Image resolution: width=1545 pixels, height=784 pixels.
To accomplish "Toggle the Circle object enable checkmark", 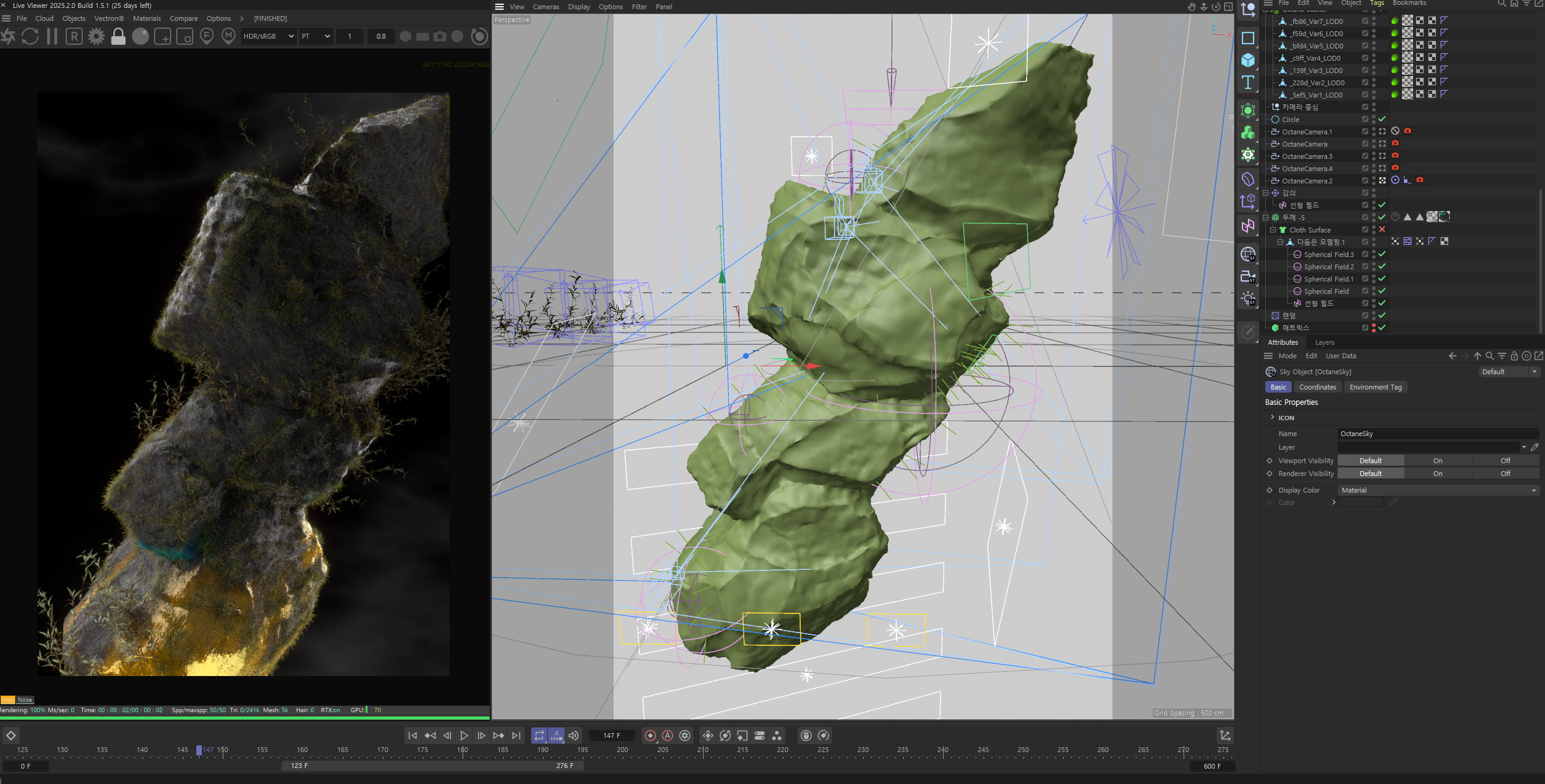I will click(1382, 119).
